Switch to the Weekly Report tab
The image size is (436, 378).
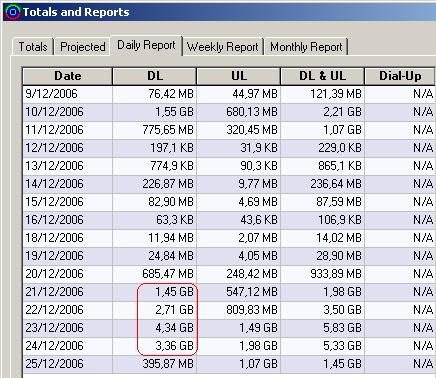(x=223, y=47)
